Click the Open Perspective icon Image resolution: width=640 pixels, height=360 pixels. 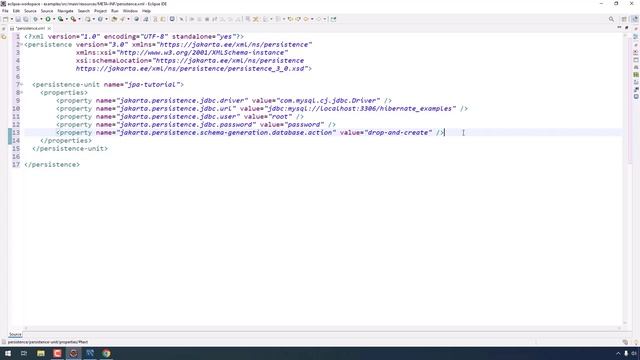click(x=624, y=19)
